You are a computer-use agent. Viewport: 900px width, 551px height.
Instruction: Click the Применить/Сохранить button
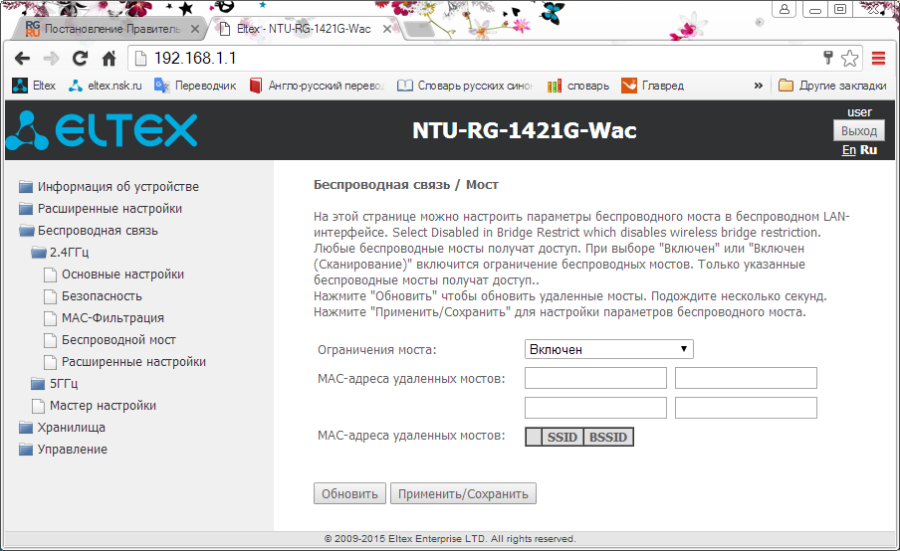click(463, 494)
